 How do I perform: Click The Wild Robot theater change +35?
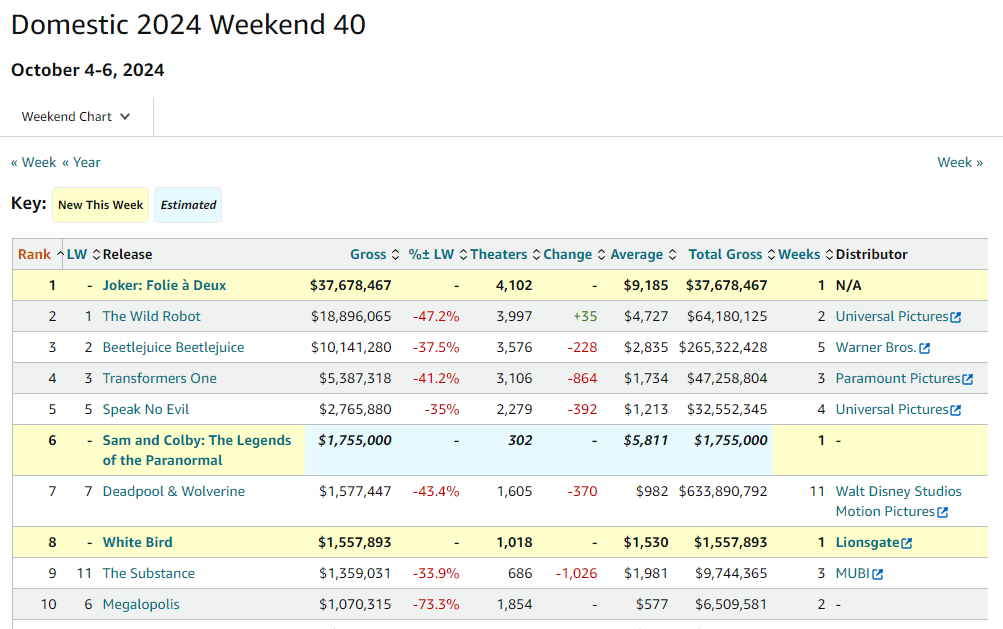(585, 316)
